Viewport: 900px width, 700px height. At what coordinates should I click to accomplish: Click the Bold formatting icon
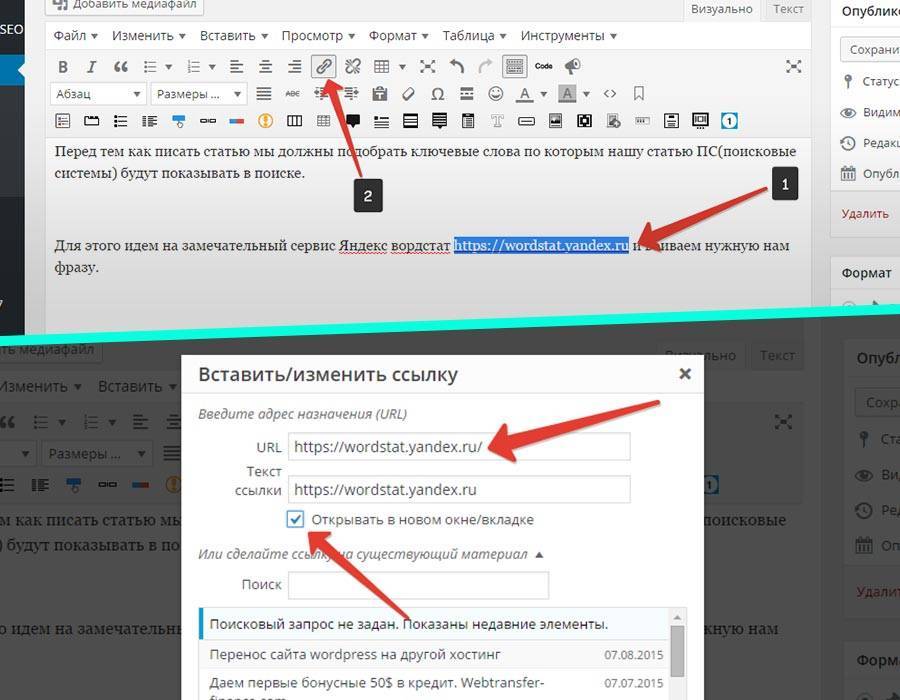pos(63,67)
